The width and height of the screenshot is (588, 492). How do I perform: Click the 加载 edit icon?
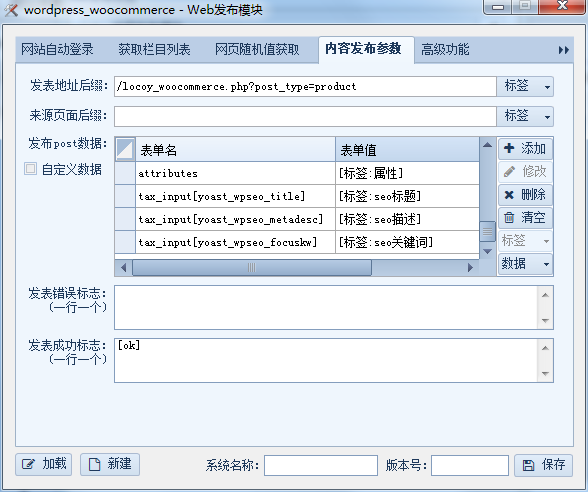(28, 464)
